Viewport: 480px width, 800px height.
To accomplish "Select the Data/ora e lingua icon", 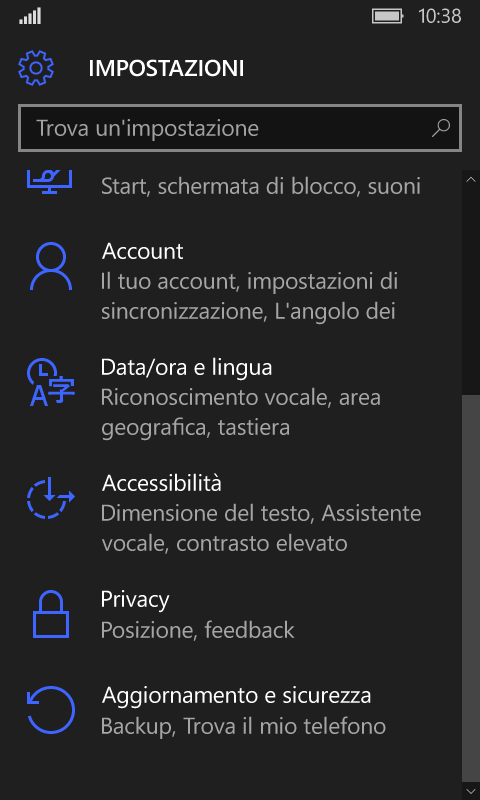I will [50, 382].
